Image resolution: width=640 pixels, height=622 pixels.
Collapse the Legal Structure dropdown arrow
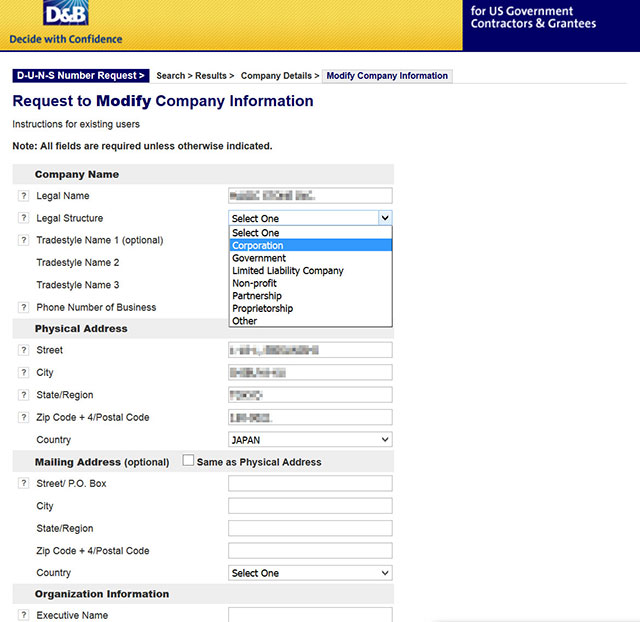(x=385, y=218)
